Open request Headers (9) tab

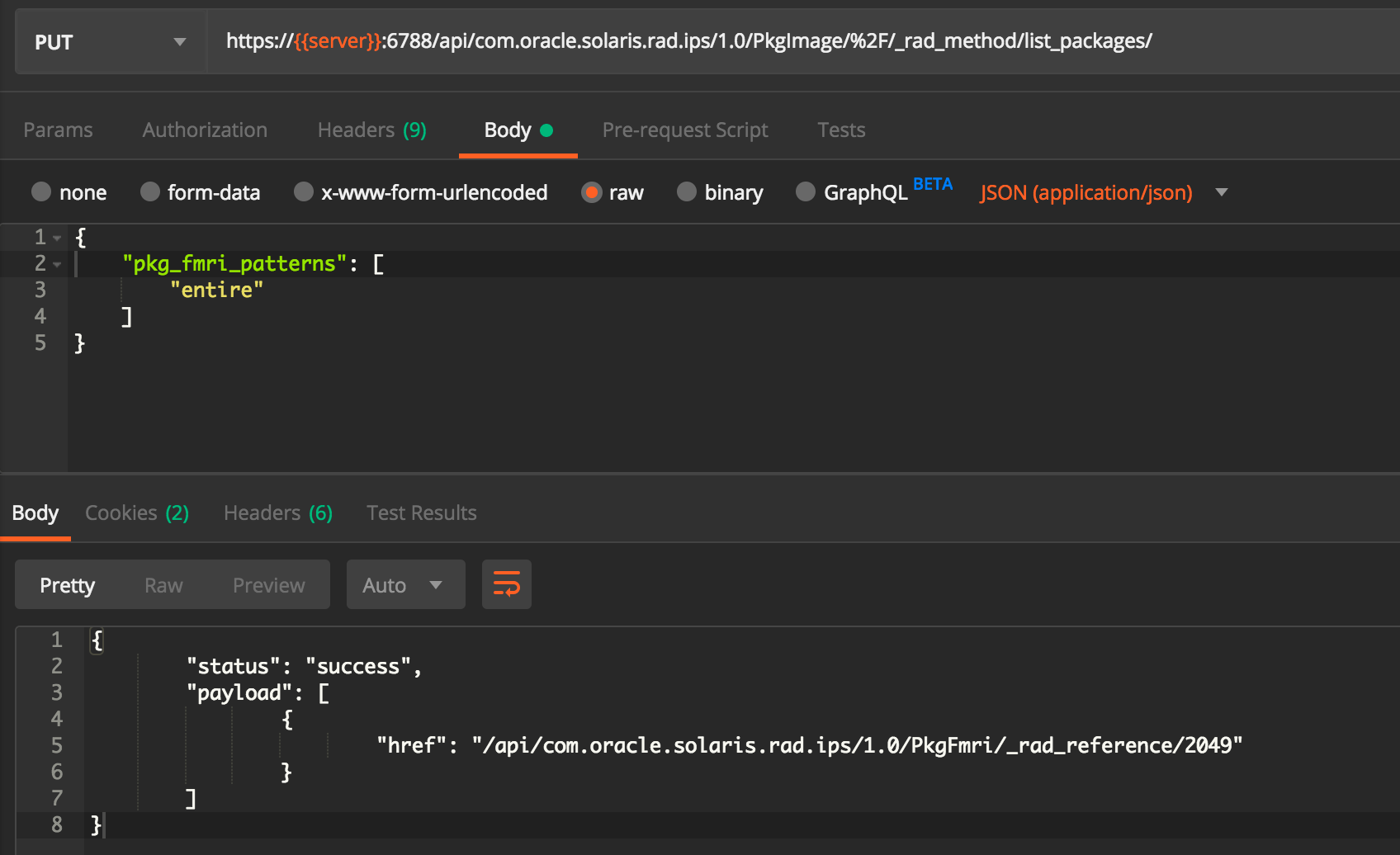pos(371,130)
